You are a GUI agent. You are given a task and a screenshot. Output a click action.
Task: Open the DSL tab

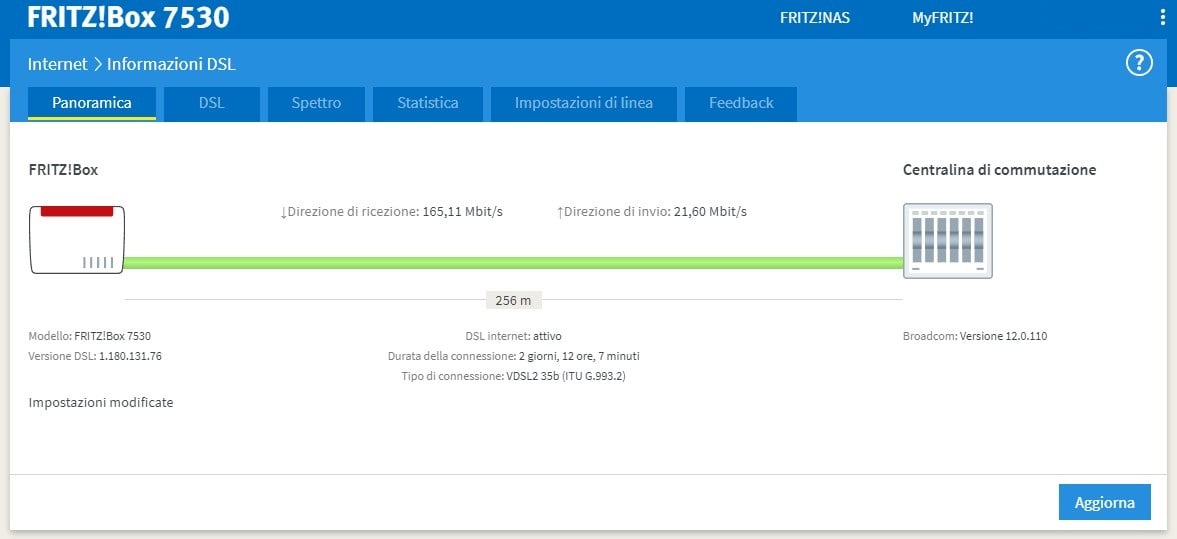click(x=212, y=104)
